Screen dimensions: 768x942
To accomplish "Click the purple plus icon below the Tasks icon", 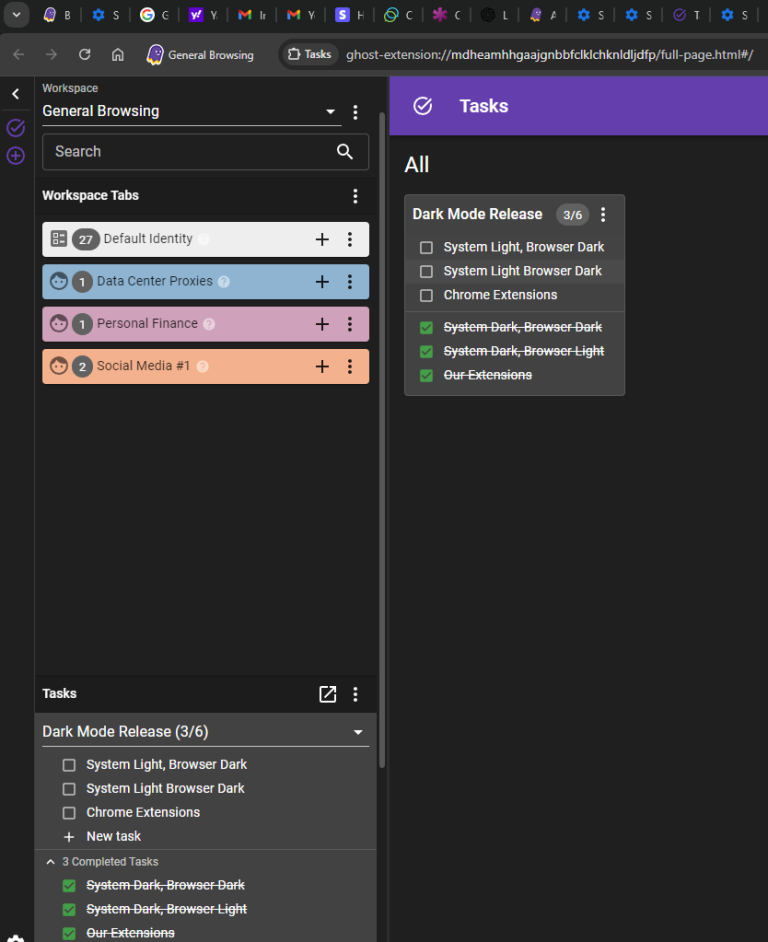I will click(x=14, y=156).
